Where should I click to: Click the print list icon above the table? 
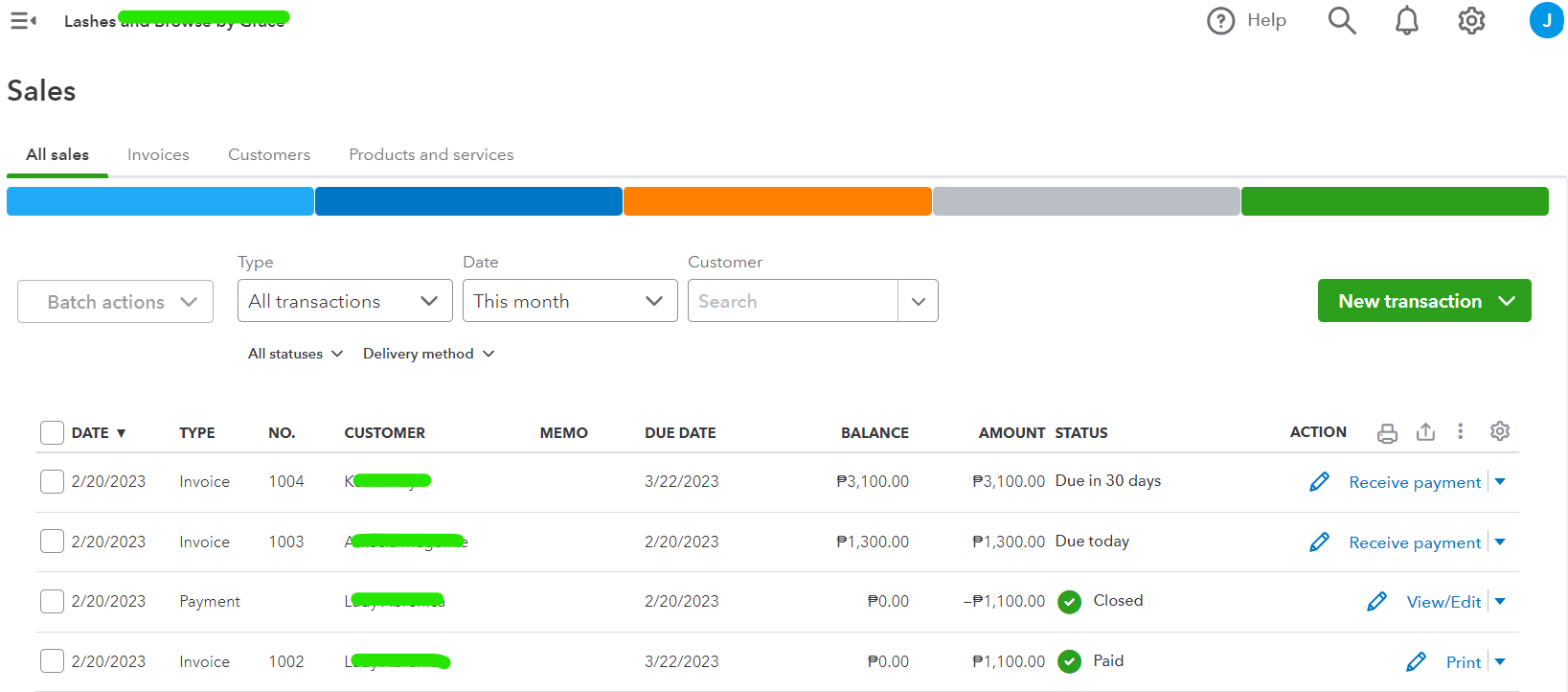click(x=1387, y=433)
